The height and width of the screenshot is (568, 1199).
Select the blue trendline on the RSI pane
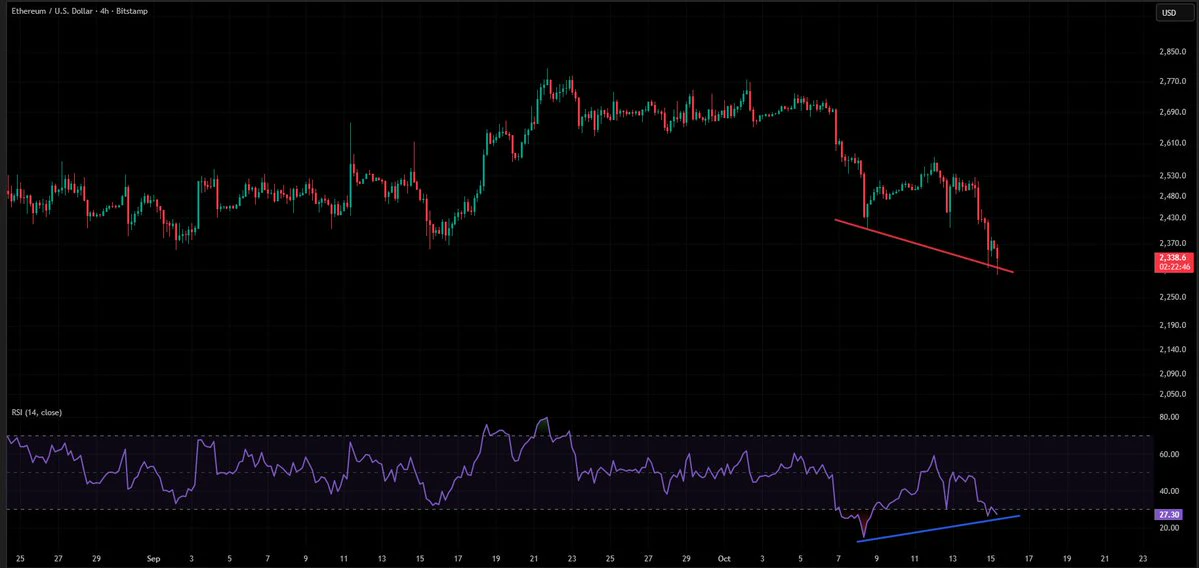pos(938,529)
